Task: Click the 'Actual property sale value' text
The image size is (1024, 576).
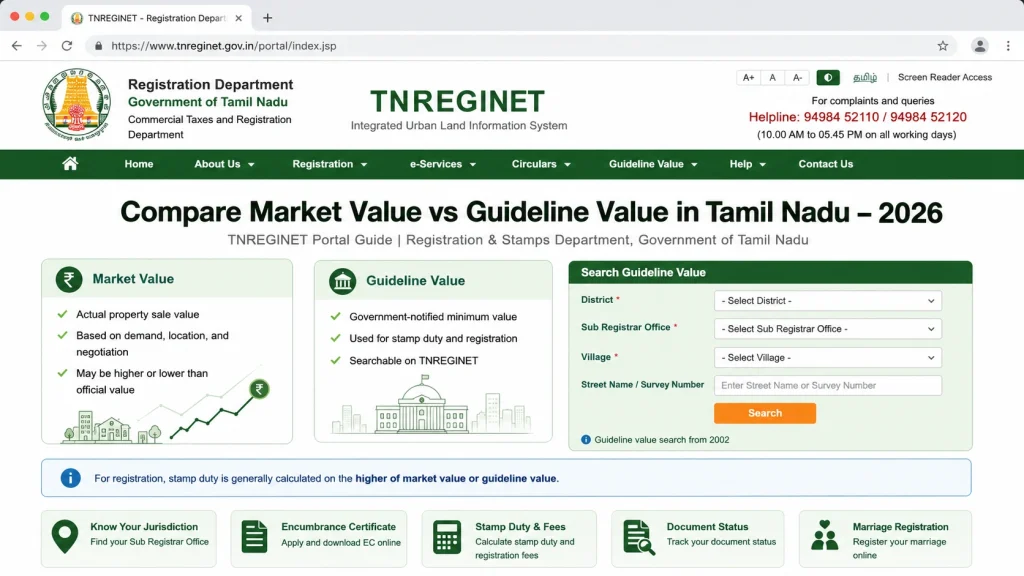Action: click(x=137, y=314)
